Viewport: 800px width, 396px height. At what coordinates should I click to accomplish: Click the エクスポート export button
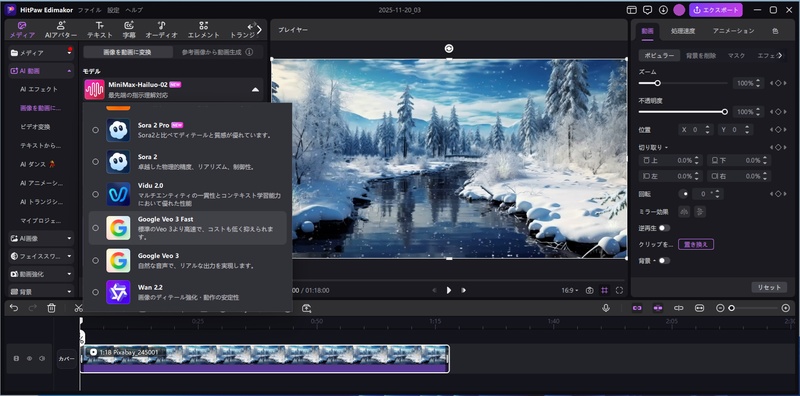pos(716,10)
